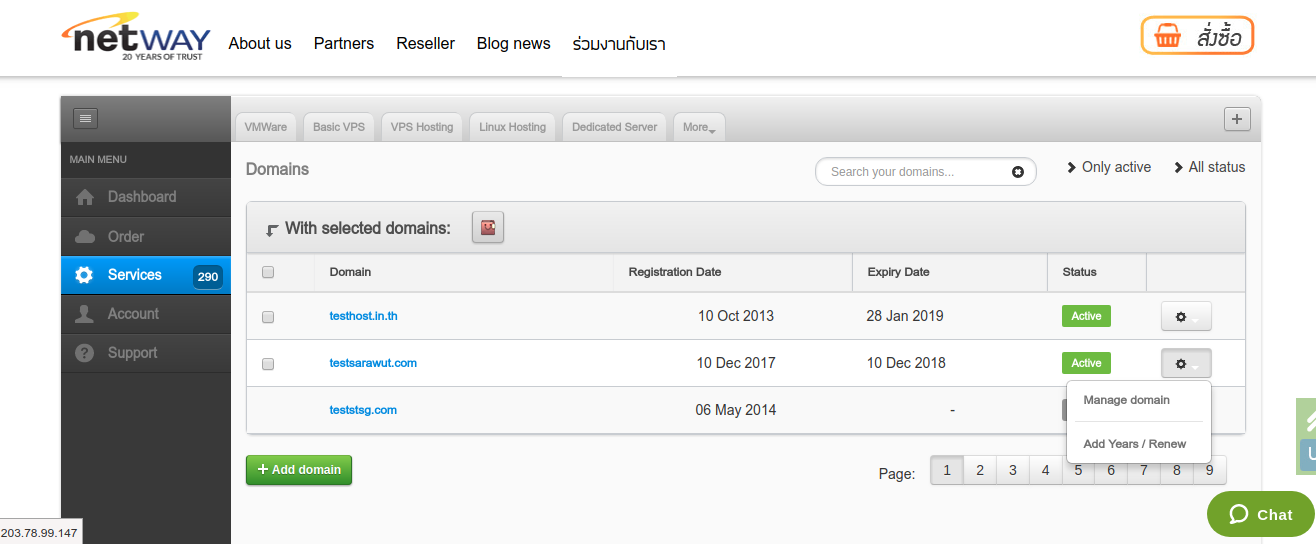Open the VPS Hosting tab
Viewport: 1316px width, 544px height.
[x=422, y=127]
